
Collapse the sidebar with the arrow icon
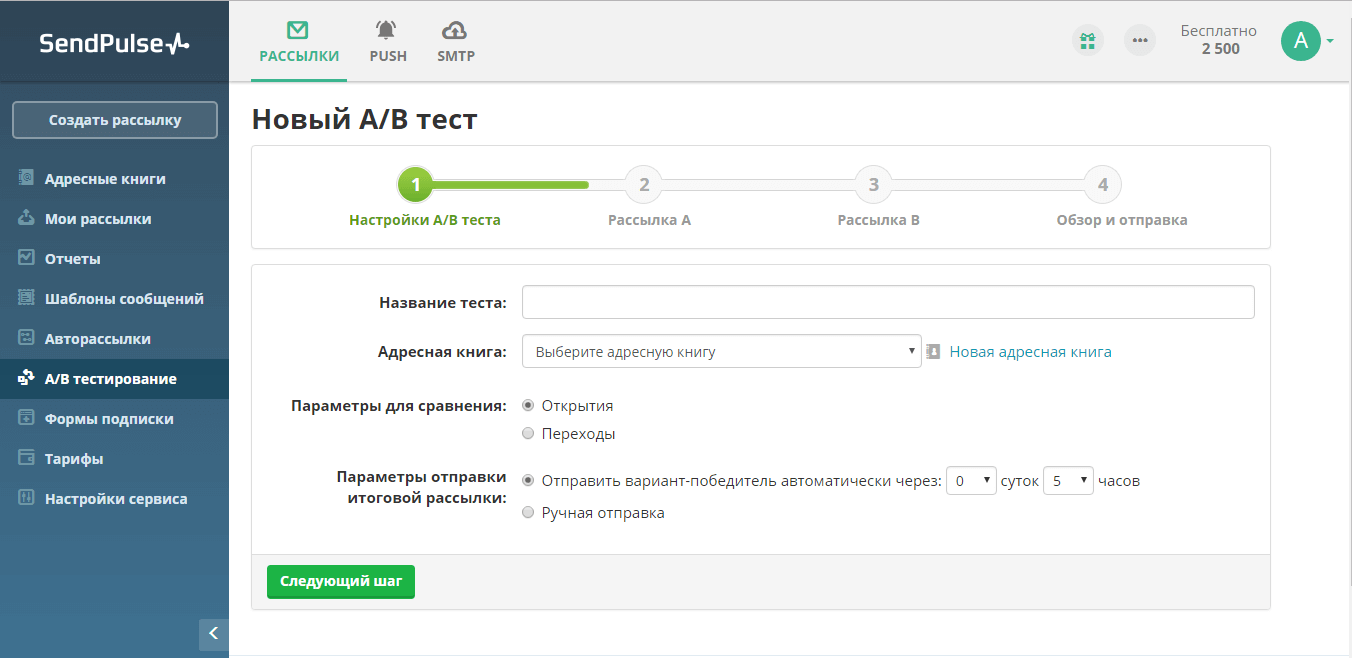pos(214,634)
